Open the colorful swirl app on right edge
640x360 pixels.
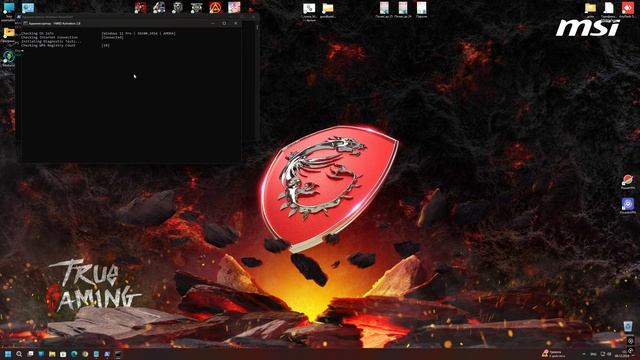pyautogui.click(x=628, y=180)
